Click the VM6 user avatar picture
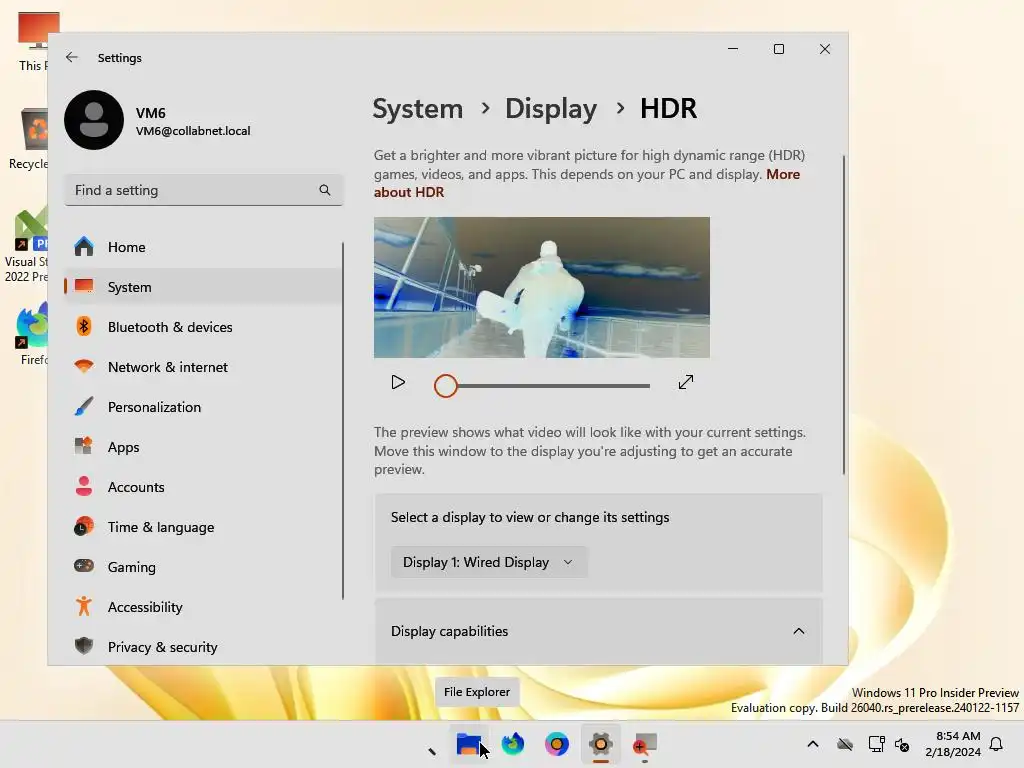 [94, 120]
